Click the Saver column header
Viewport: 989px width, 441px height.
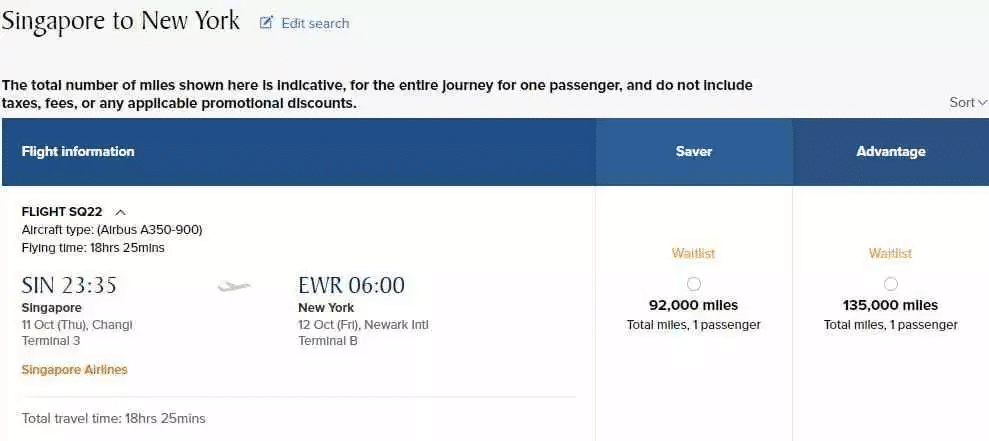(x=694, y=152)
